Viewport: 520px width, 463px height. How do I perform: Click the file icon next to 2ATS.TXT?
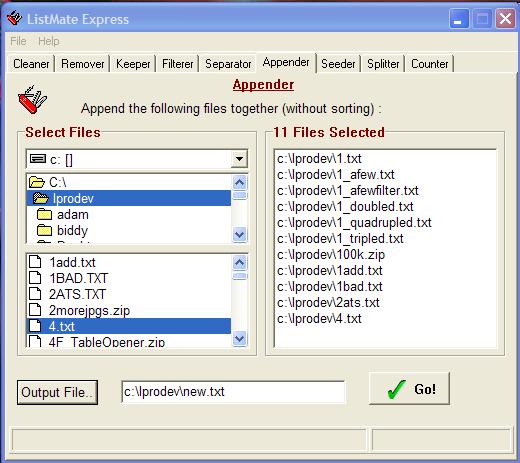pyautogui.click(x=35, y=294)
